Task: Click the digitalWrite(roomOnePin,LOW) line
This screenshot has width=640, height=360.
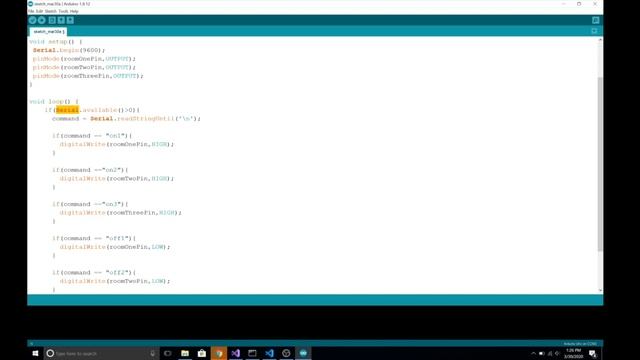Action: (115, 247)
